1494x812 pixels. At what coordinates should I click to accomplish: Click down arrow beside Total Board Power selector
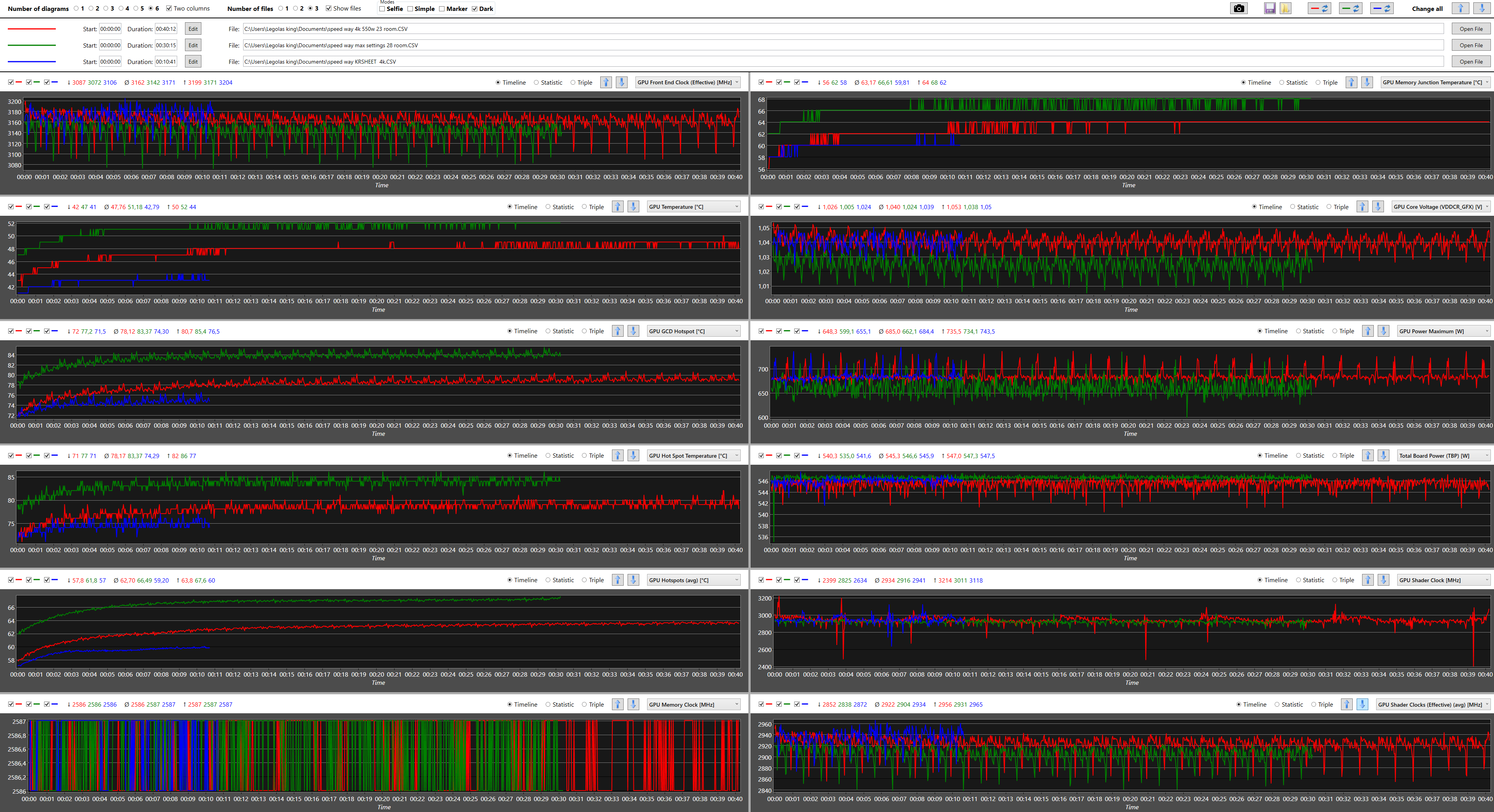pyautogui.click(x=1383, y=455)
